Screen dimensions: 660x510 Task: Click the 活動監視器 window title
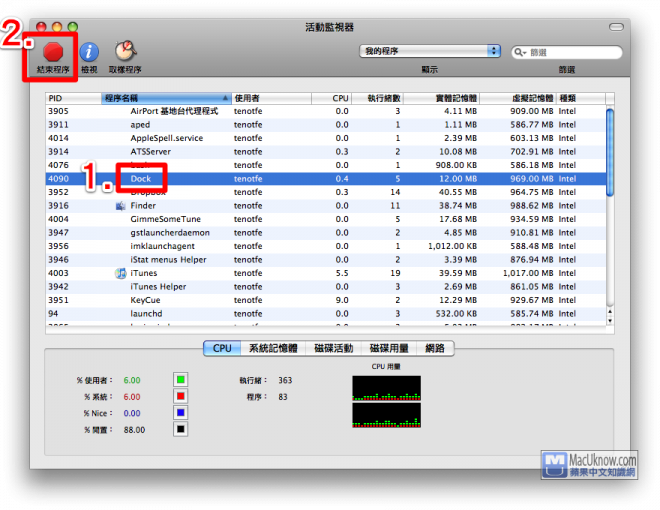(x=330, y=27)
